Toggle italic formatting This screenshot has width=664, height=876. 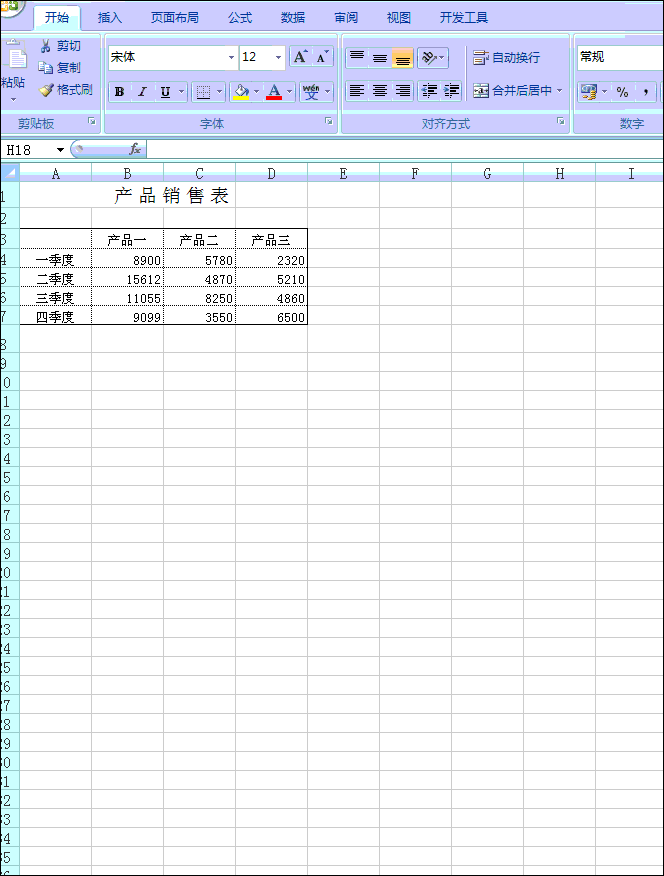point(142,92)
